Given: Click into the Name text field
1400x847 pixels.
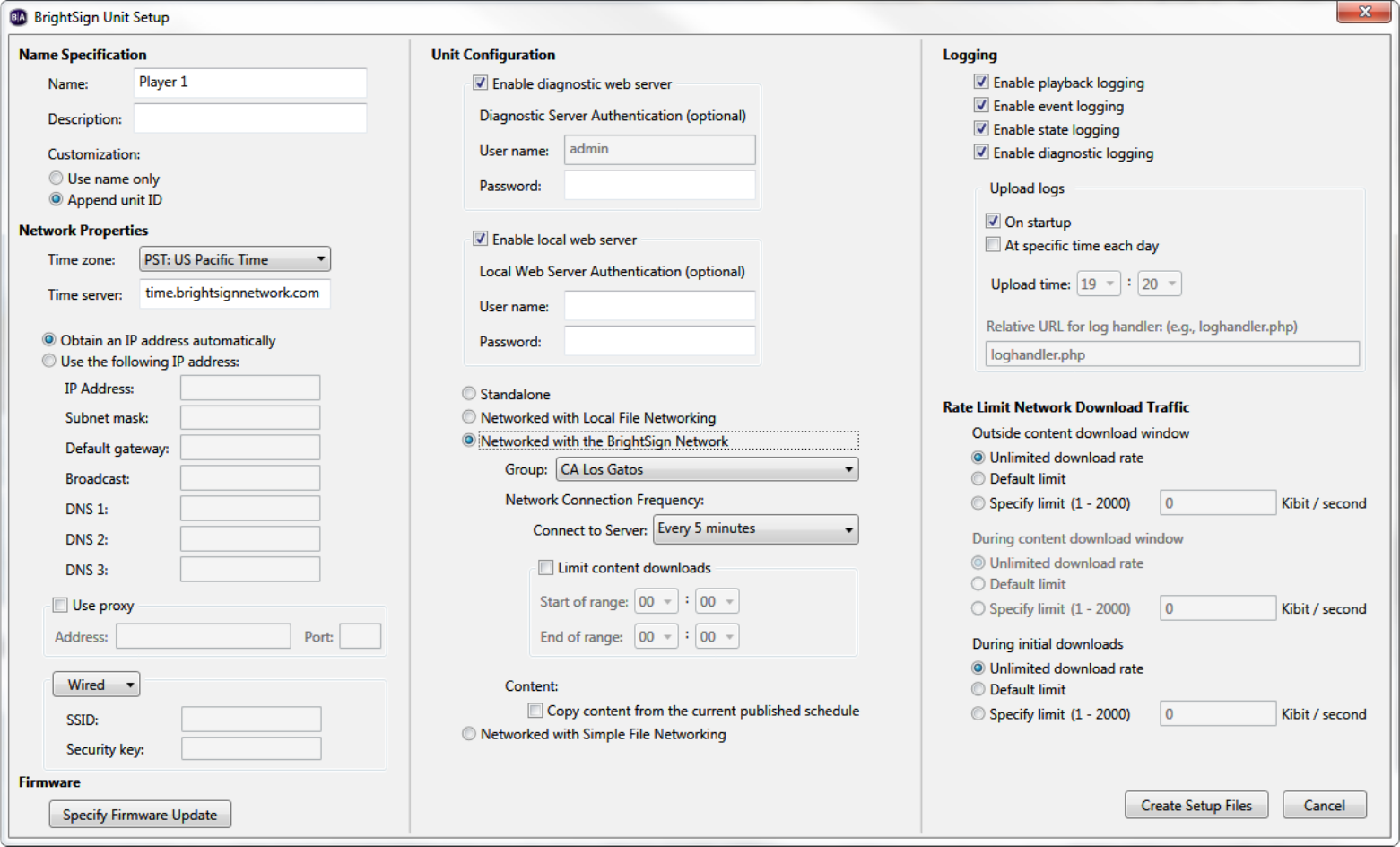Looking at the screenshot, I should [x=249, y=83].
